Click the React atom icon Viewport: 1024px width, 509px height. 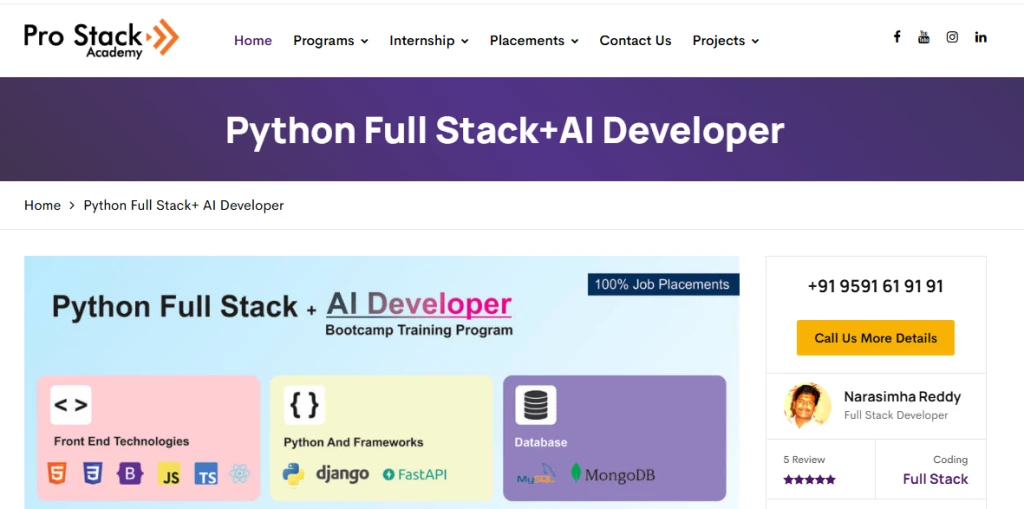(240, 474)
